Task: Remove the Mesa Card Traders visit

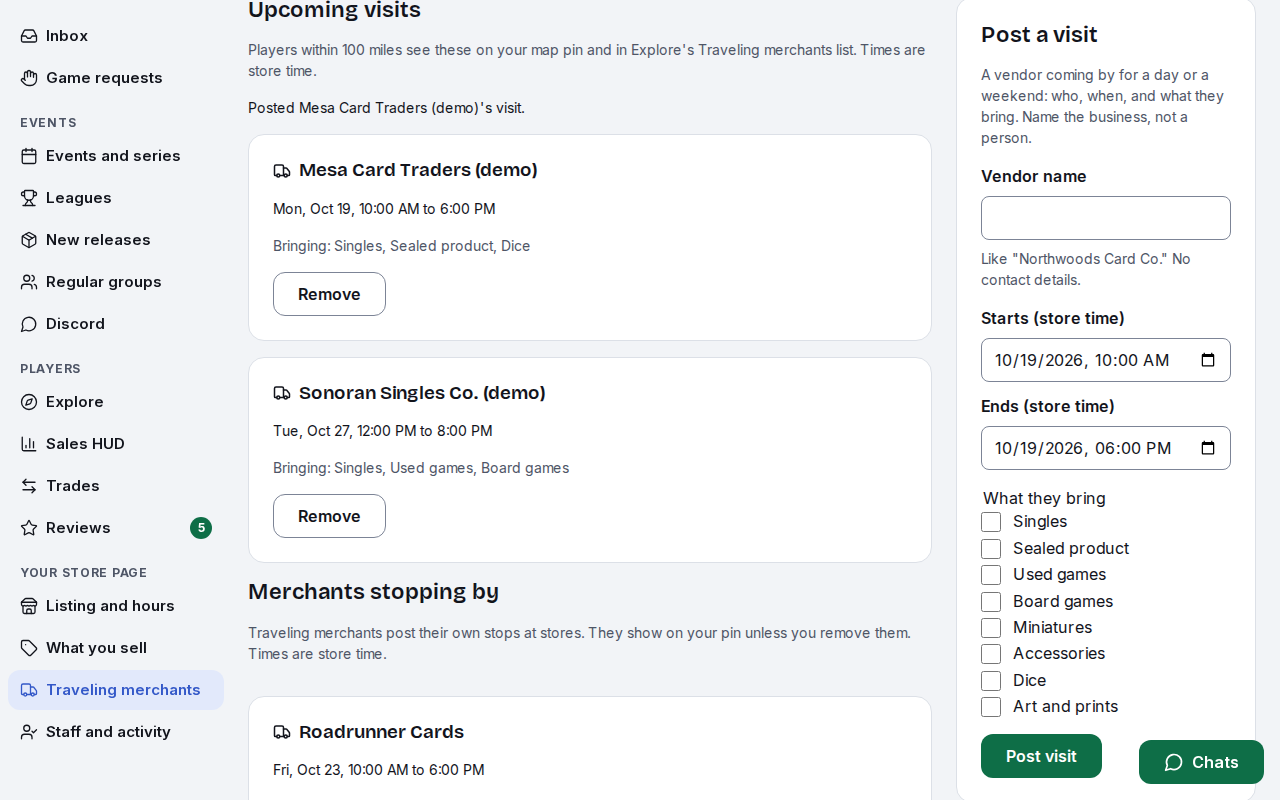Action: (x=329, y=294)
